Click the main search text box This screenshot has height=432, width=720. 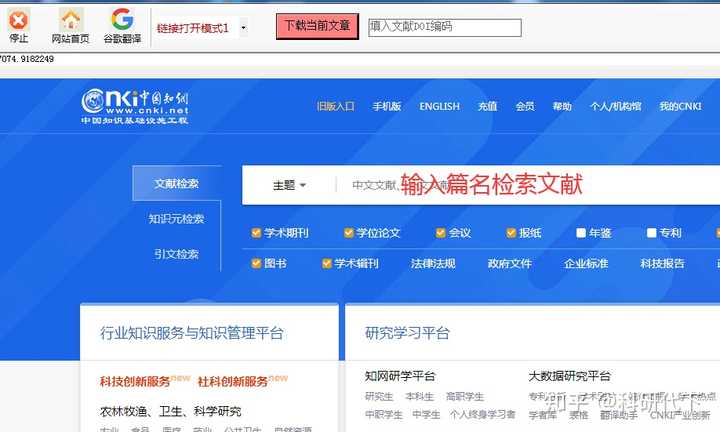[x=528, y=185]
